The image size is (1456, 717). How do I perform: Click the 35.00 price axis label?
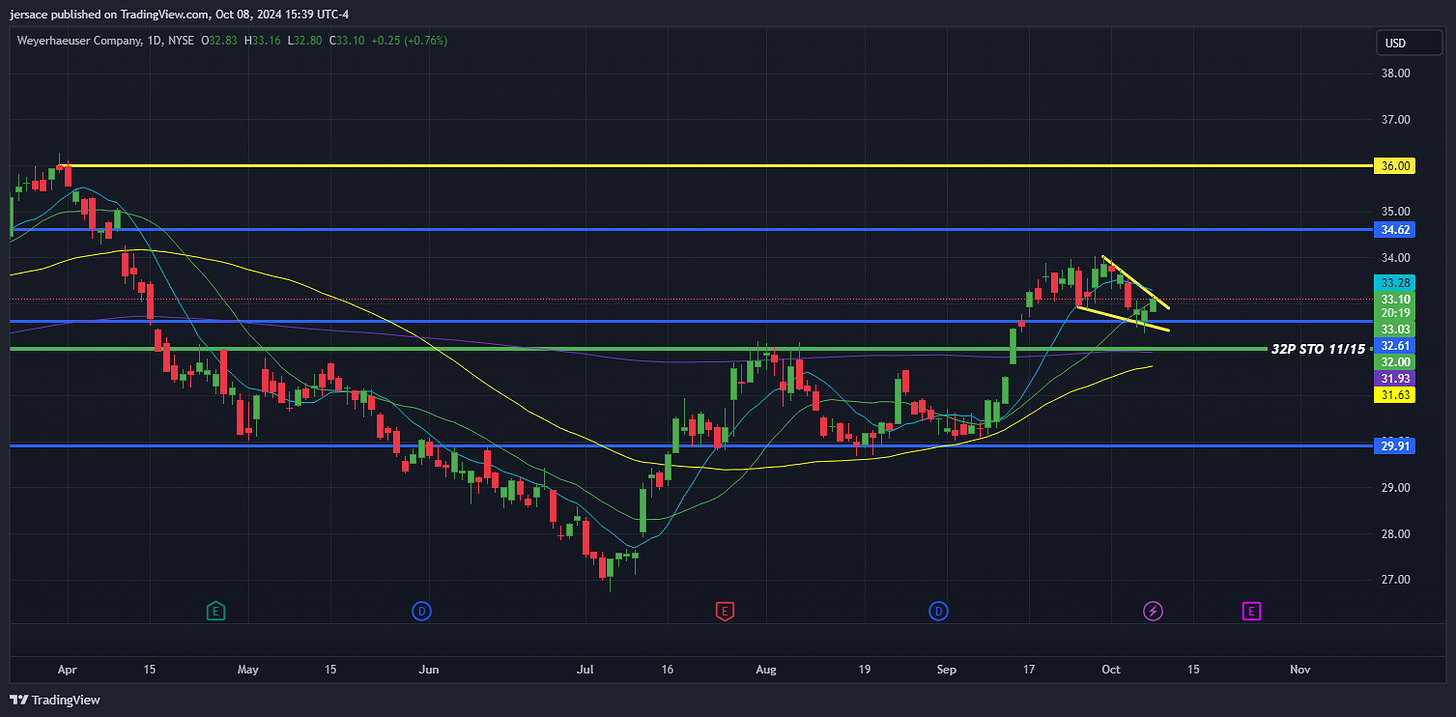point(1395,212)
